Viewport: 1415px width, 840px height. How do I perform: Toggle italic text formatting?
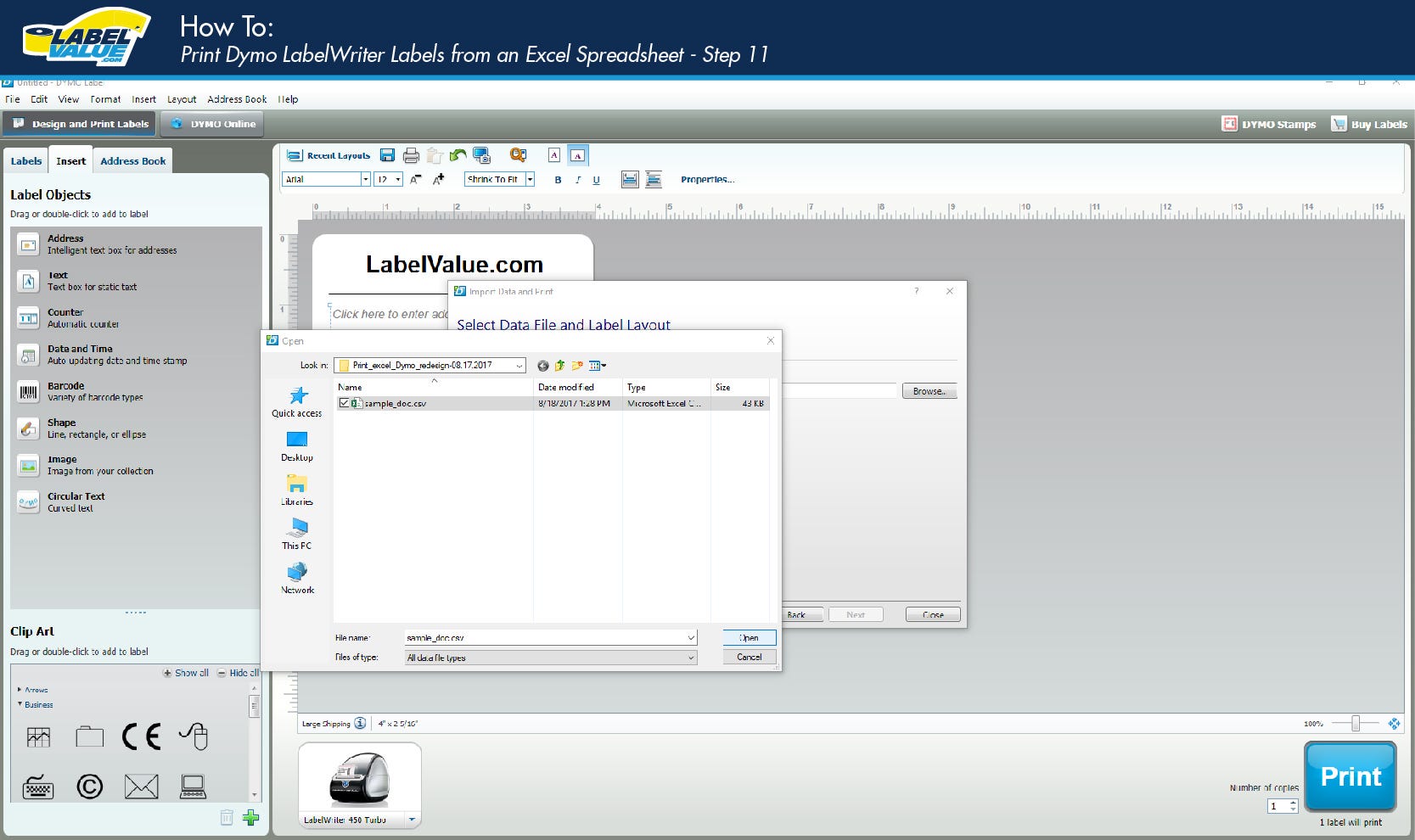tap(577, 180)
